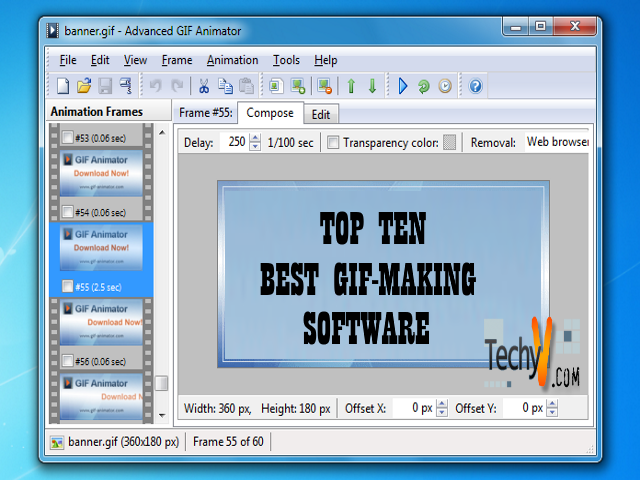
Task: Move frame down with green arrow
Action: (x=372, y=86)
